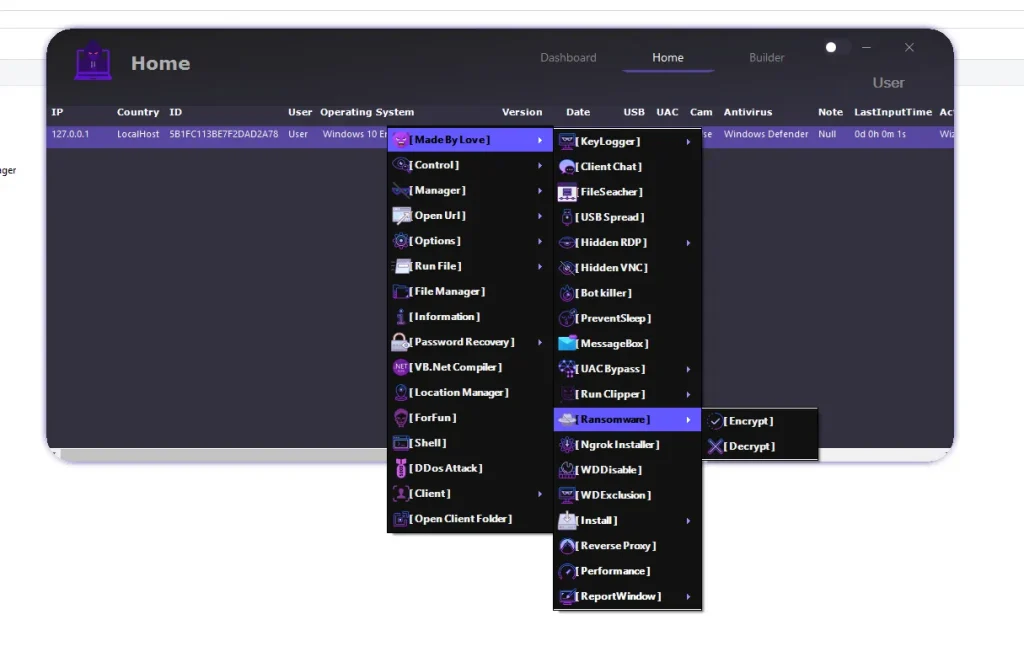Click the Ngrok Installer entry

[614, 444]
